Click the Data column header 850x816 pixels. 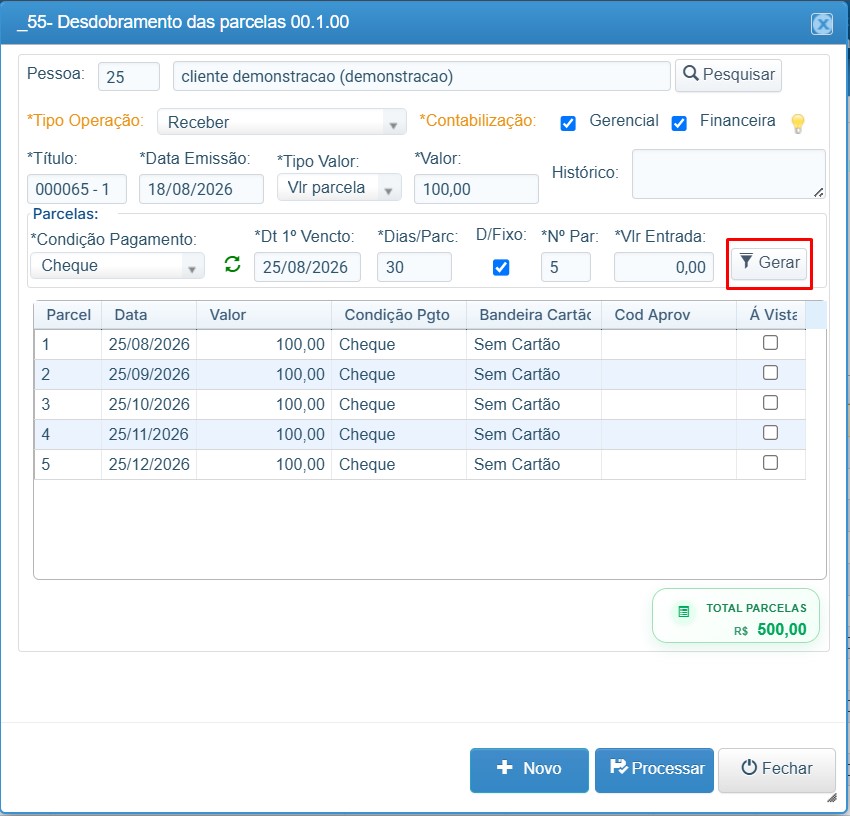[x=149, y=315]
